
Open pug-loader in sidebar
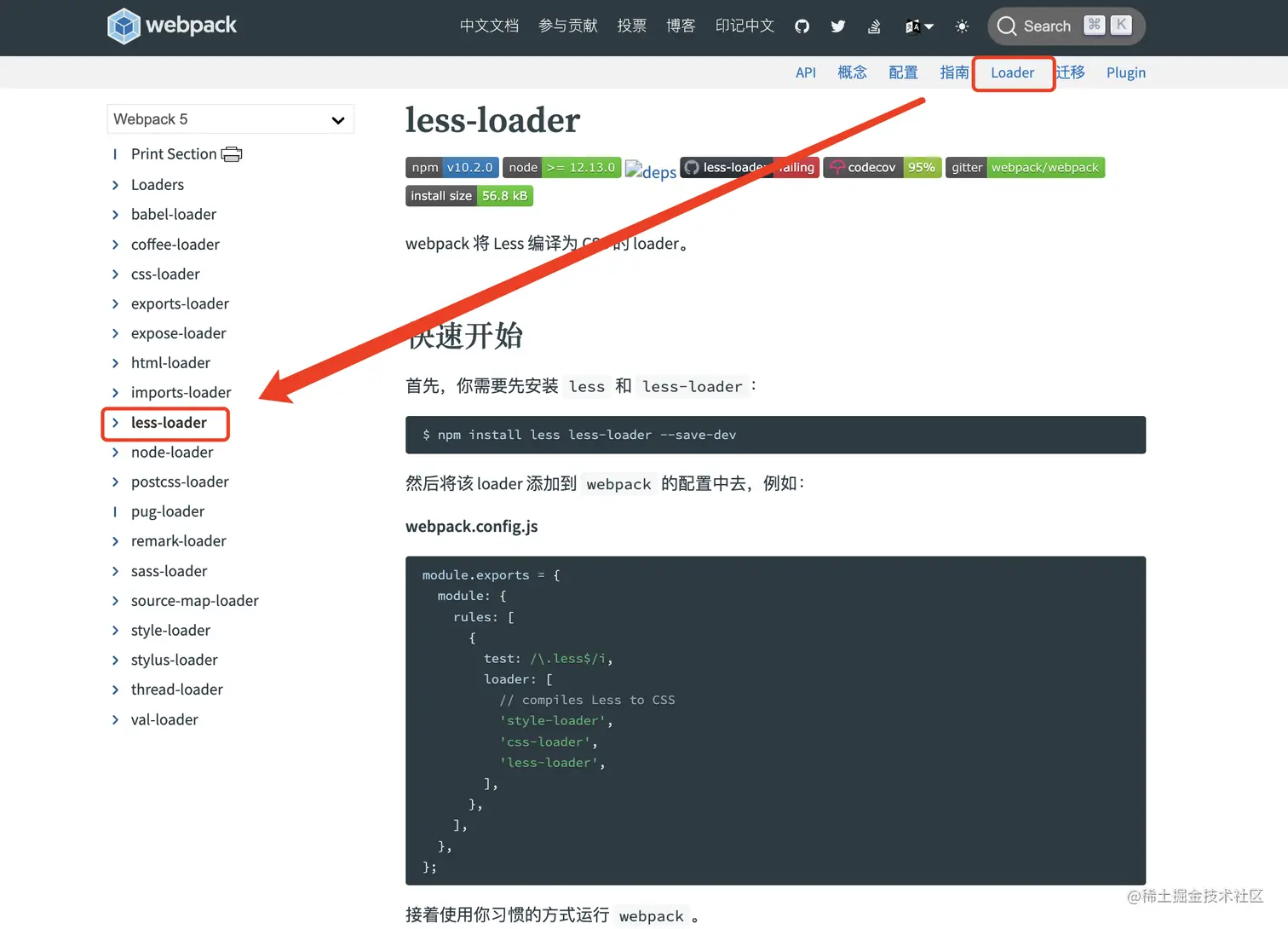pos(168,511)
